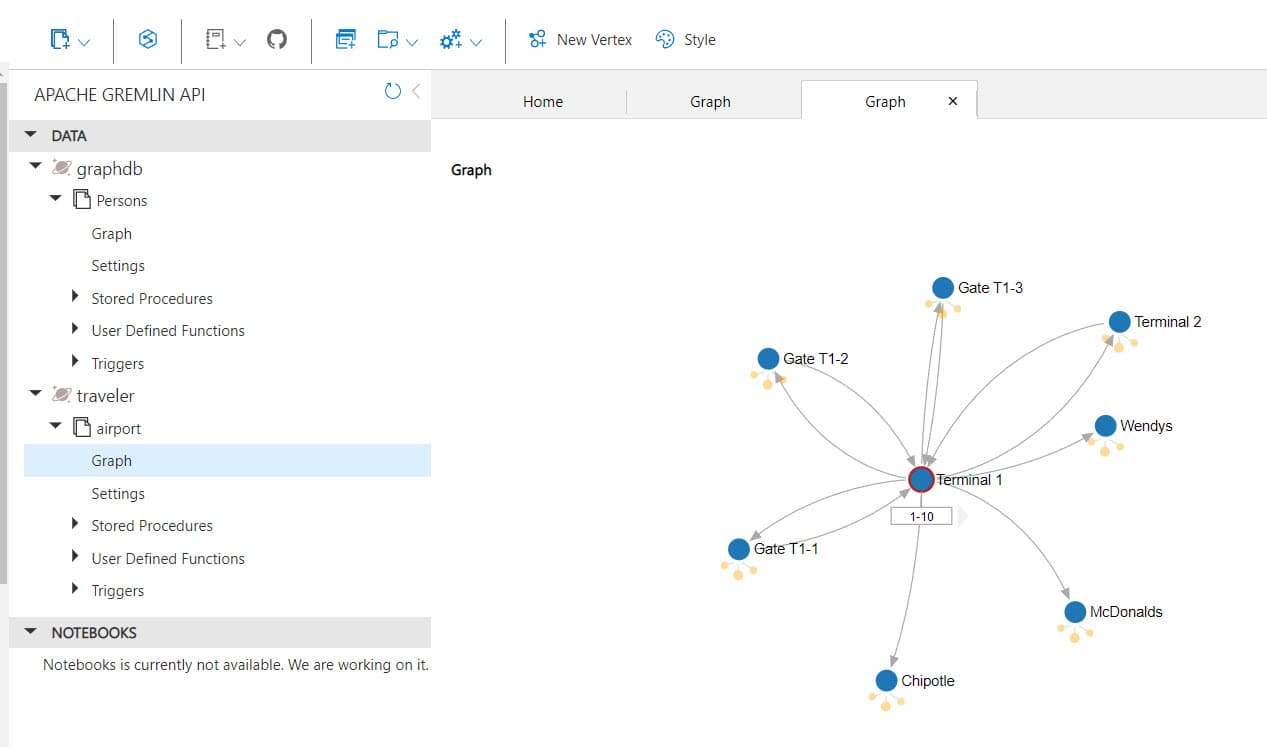Open the settings gear dropdown

pos(453,39)
